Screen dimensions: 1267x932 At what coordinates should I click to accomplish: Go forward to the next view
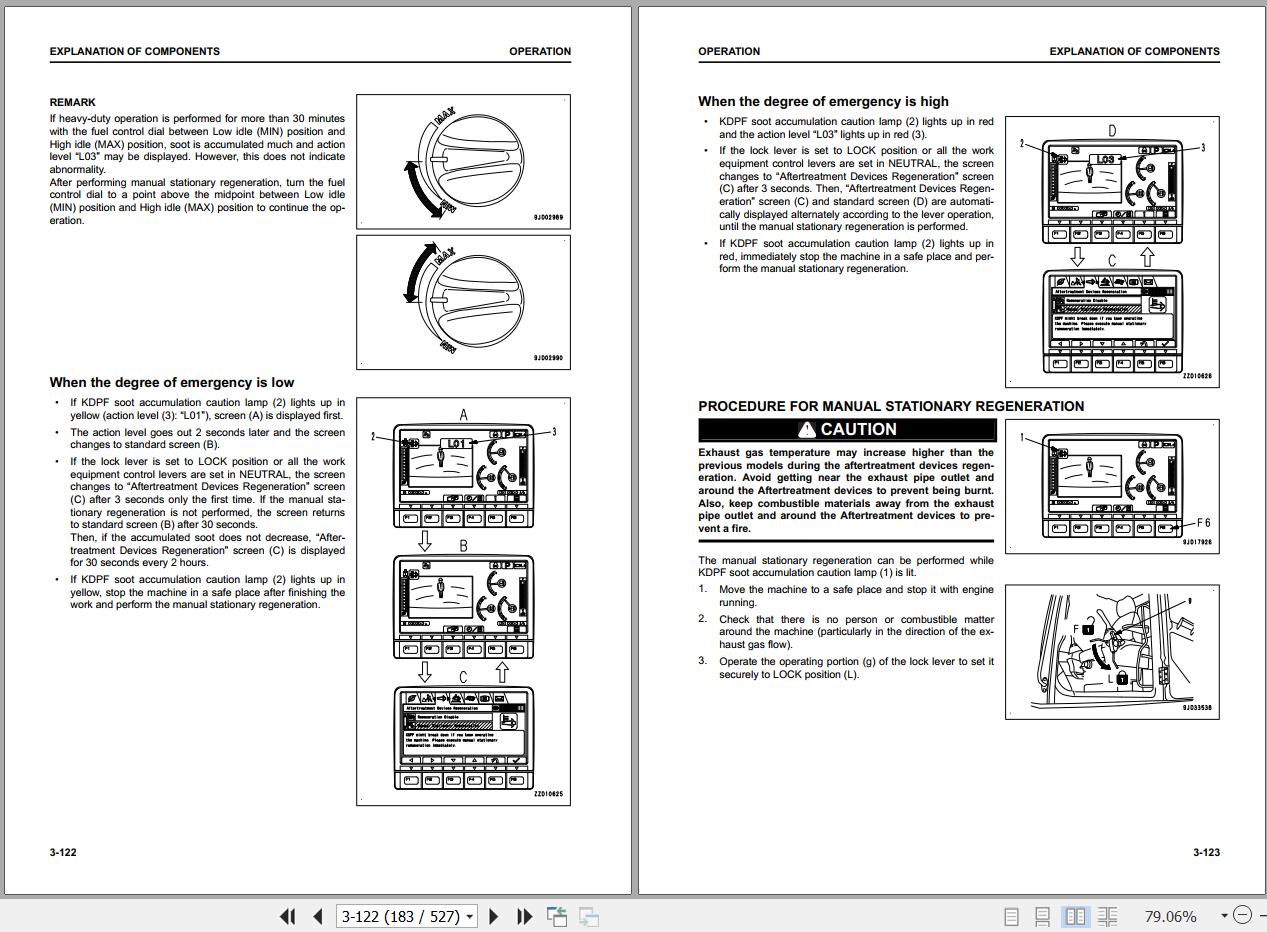[x=589, y=916]
